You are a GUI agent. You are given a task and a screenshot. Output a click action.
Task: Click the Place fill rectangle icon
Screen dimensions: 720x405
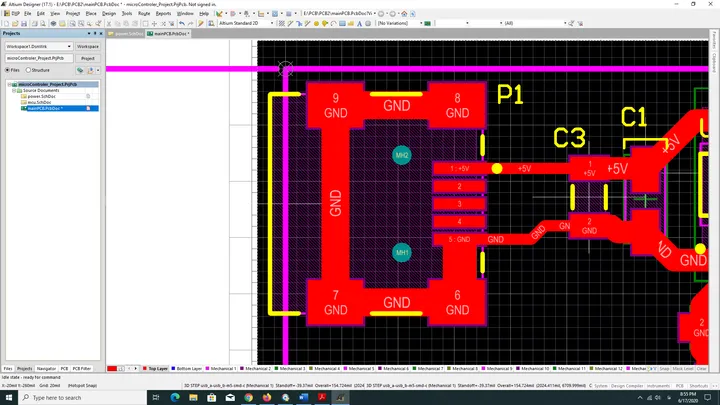[342, 23]
